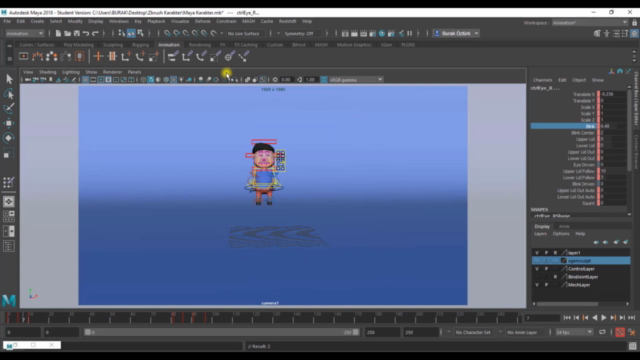Select the ControlLayer row name
The width and height of the screenshot is (640, 360).
click(582, 269)
